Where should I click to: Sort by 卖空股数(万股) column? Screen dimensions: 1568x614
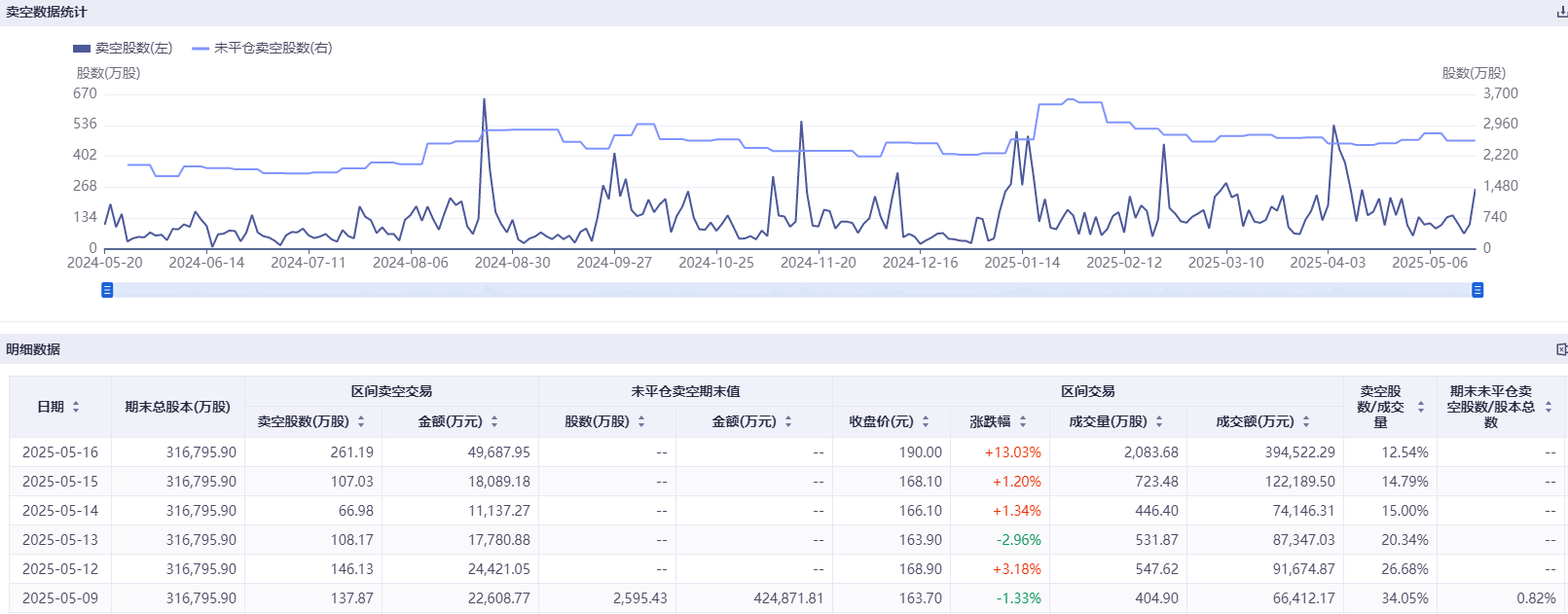(x=361, y=421)
